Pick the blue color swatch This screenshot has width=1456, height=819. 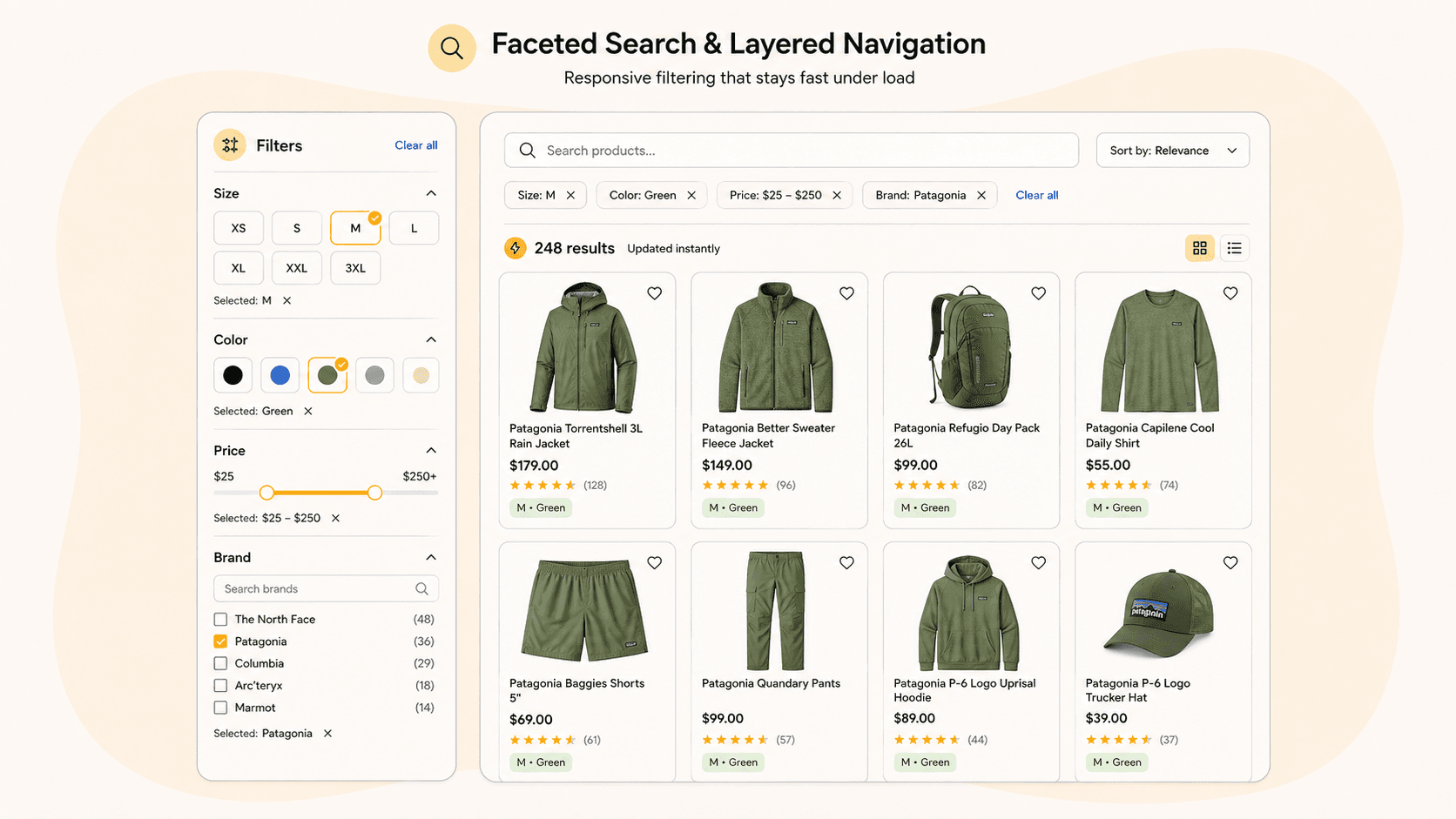pos(280,375)
